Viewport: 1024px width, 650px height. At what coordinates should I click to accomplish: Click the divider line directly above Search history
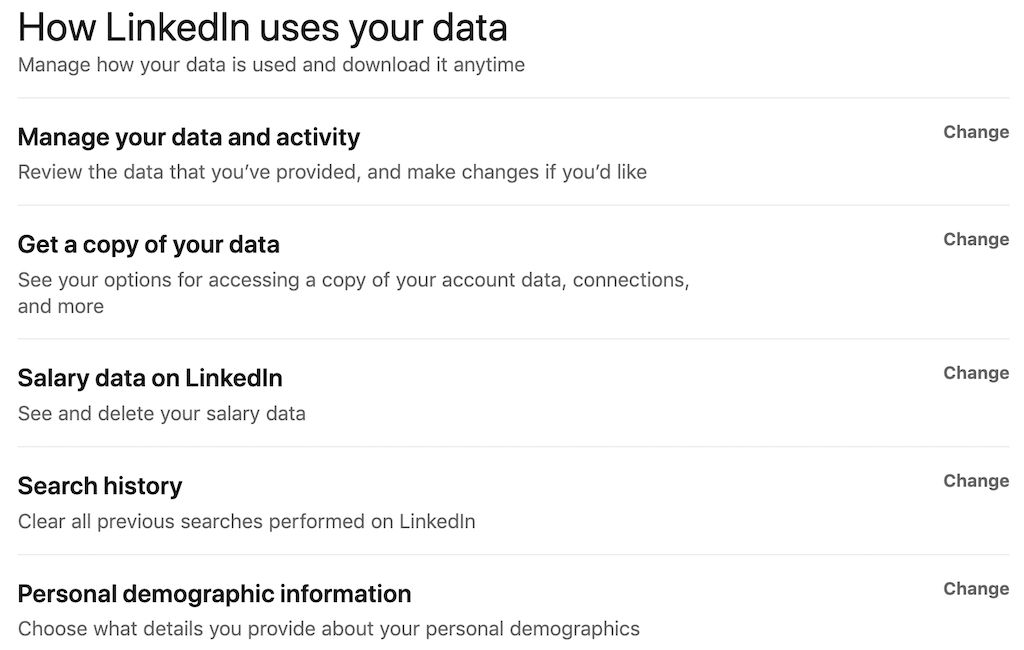(514, 447)
